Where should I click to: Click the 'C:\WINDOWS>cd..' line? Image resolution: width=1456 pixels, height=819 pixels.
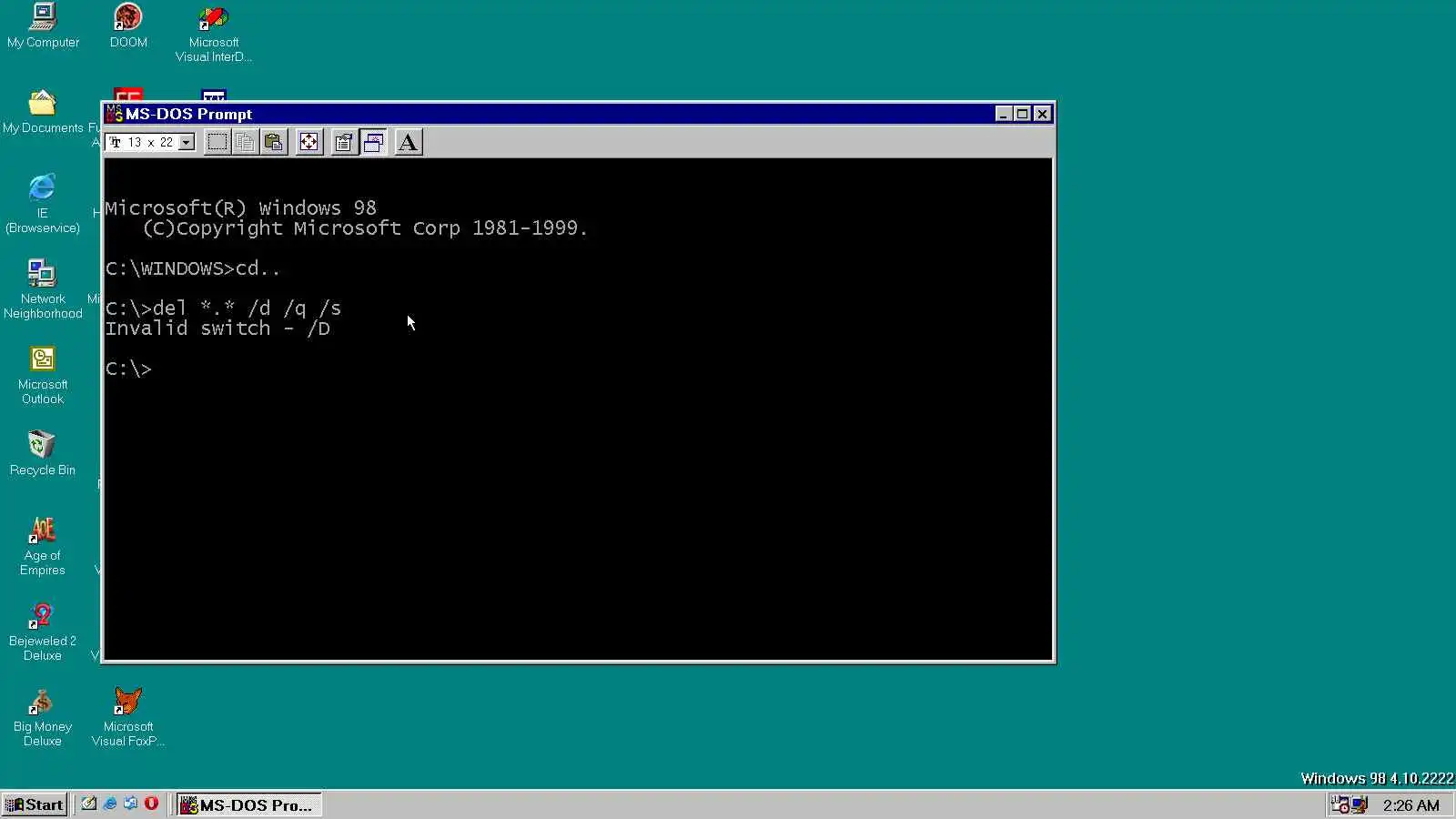click(x=193, y=268)
